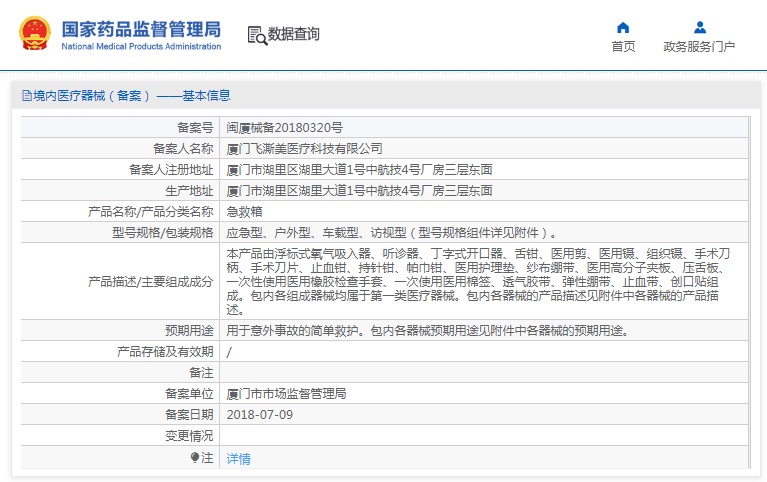Click 国家药品监督管理局 site title
This screenshot has width=767, height=482.
coord(141,29)
